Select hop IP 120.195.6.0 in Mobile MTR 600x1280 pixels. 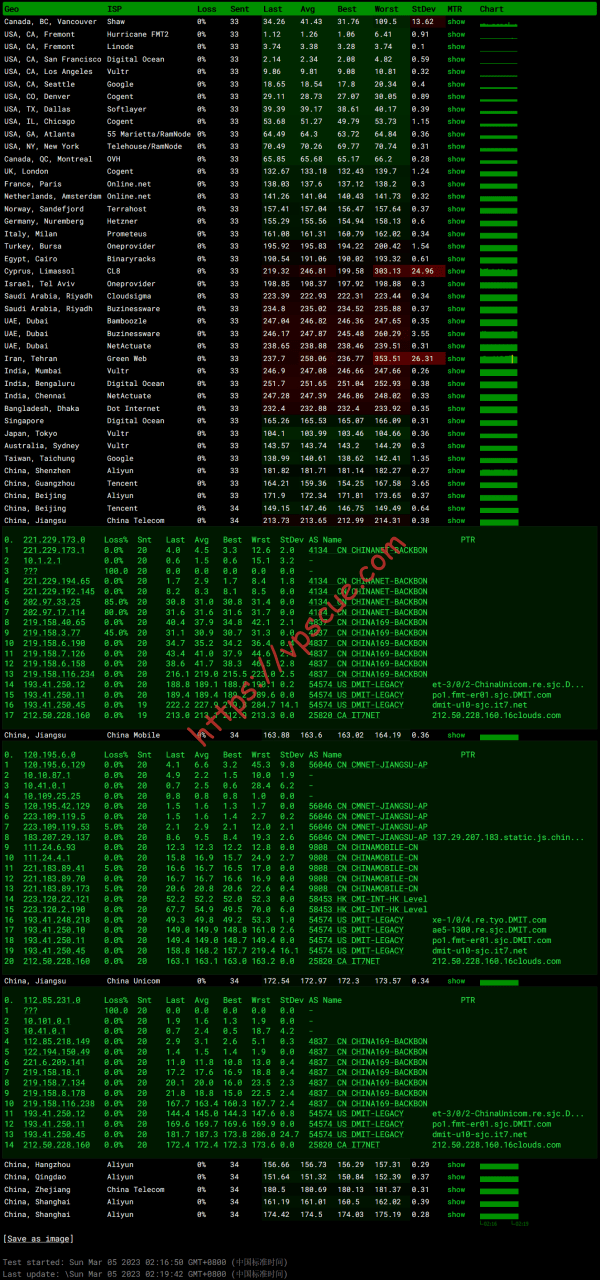(48, 757)
